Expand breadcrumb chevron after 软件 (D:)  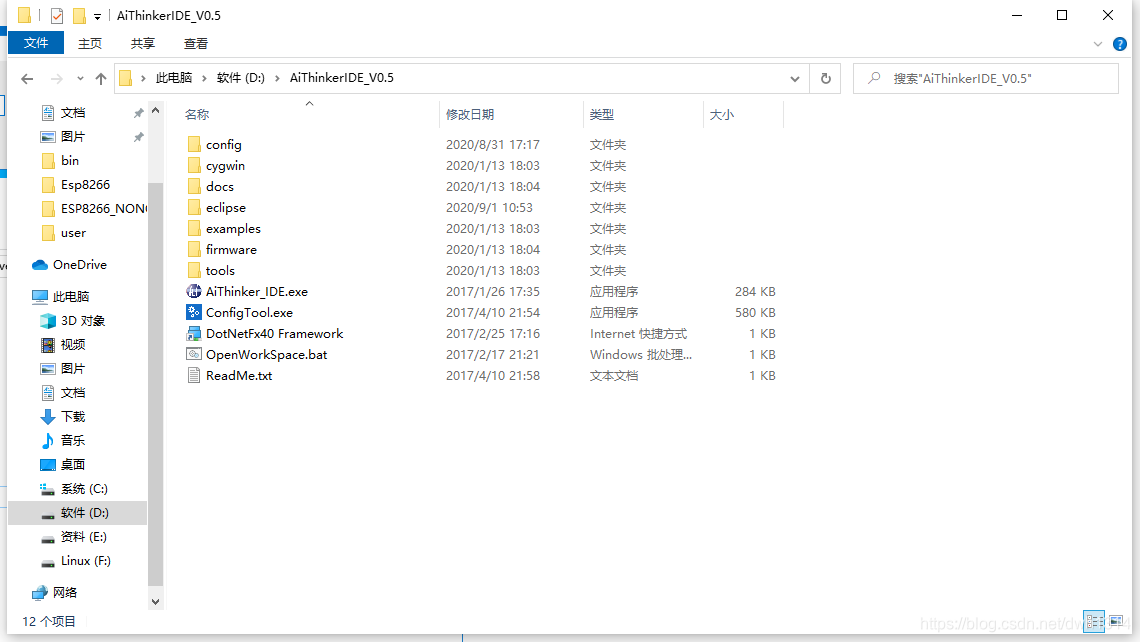[277, 78]
